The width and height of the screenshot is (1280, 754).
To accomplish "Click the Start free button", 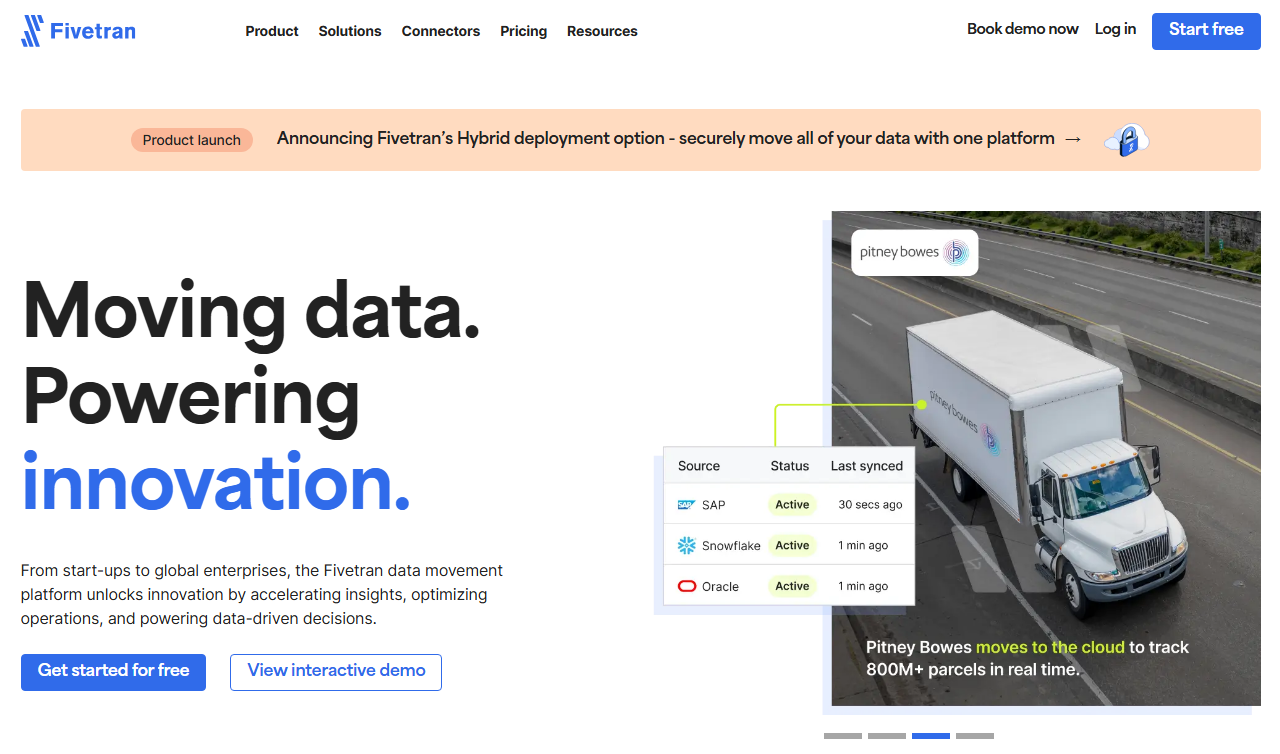I will (1206, 30).
